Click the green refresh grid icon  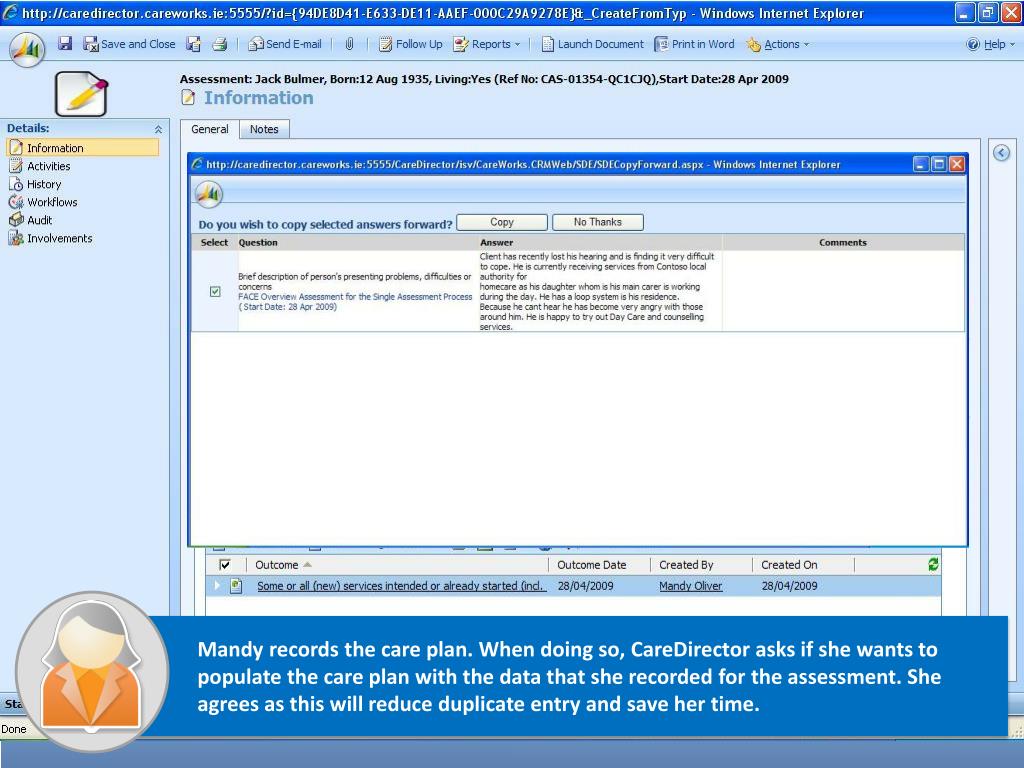[x=933, y=564]
